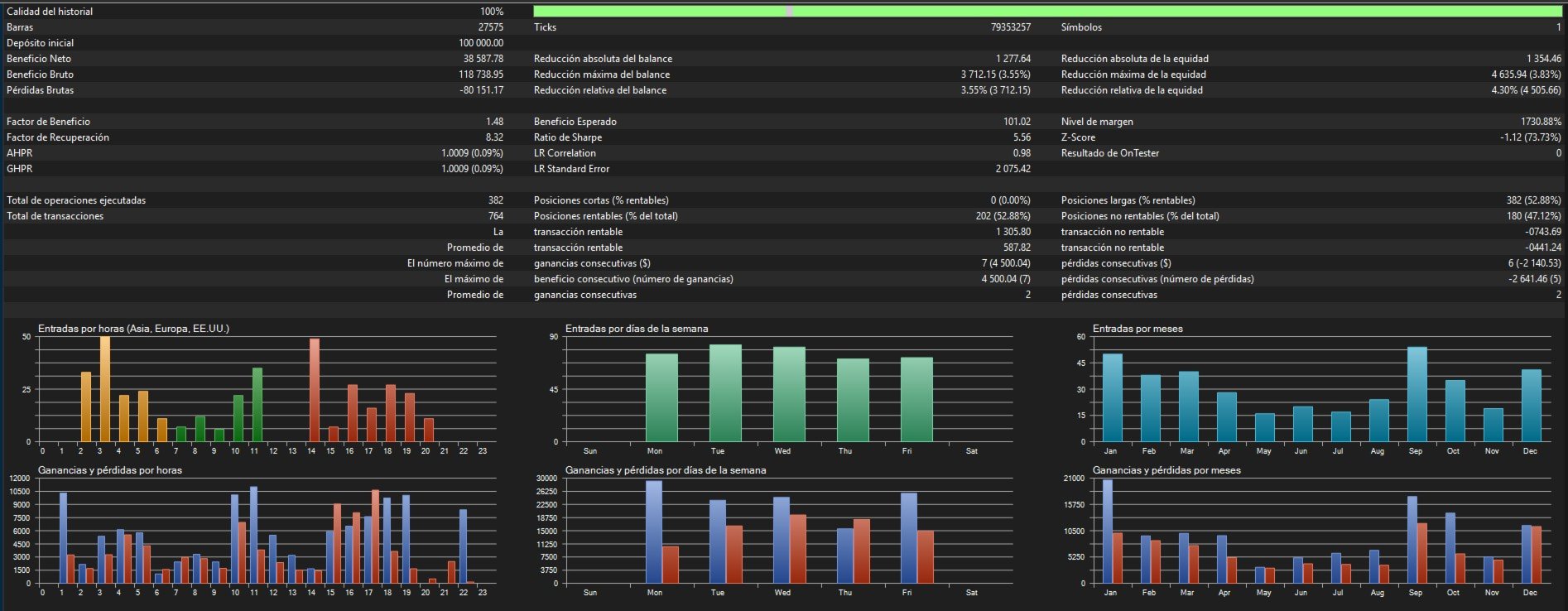Click the Depósito inicial value "100 000.00"
Screen dimensions: 1568x611
click(481, 43)
